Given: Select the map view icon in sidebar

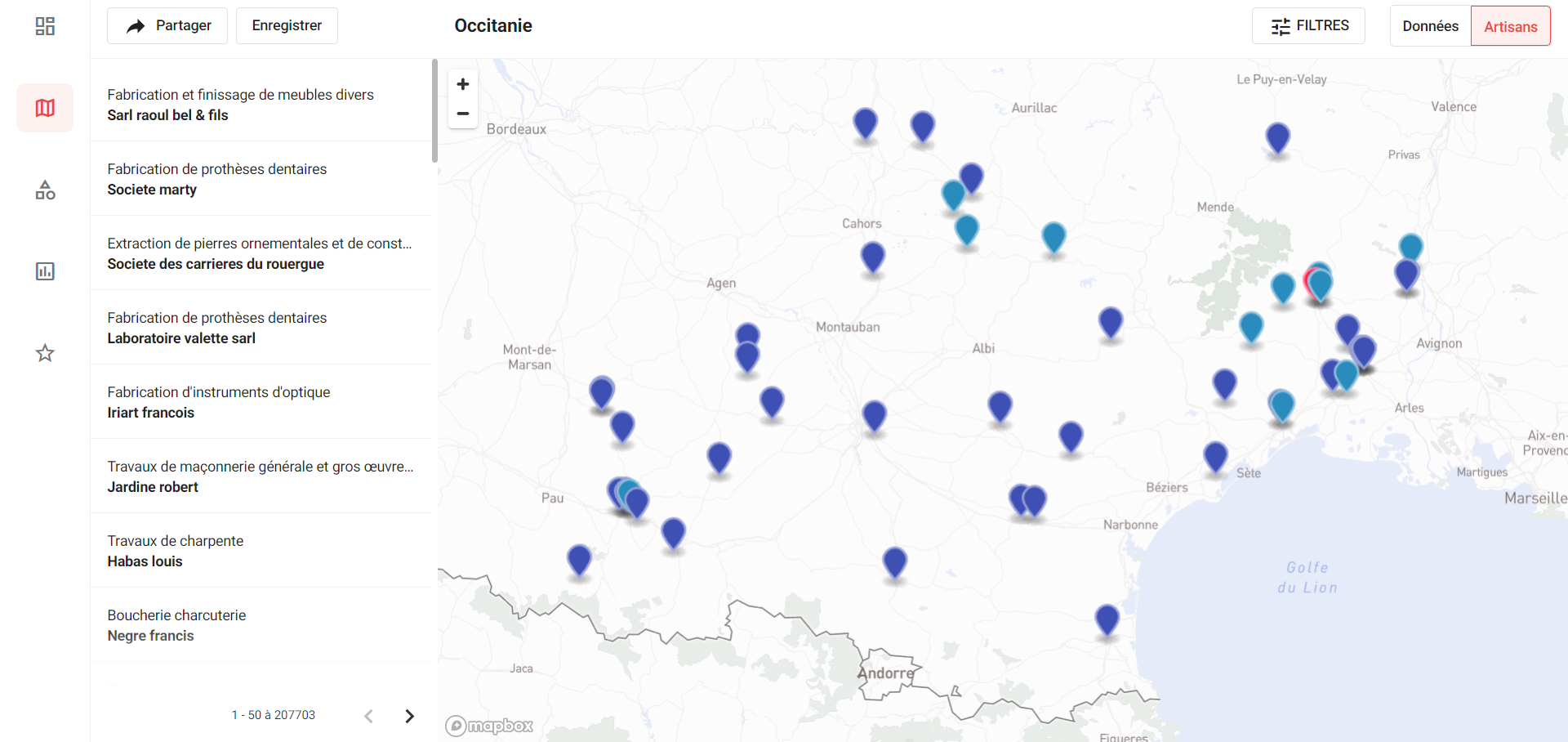Looking at the screenshot, I should (x=45, y=108).
